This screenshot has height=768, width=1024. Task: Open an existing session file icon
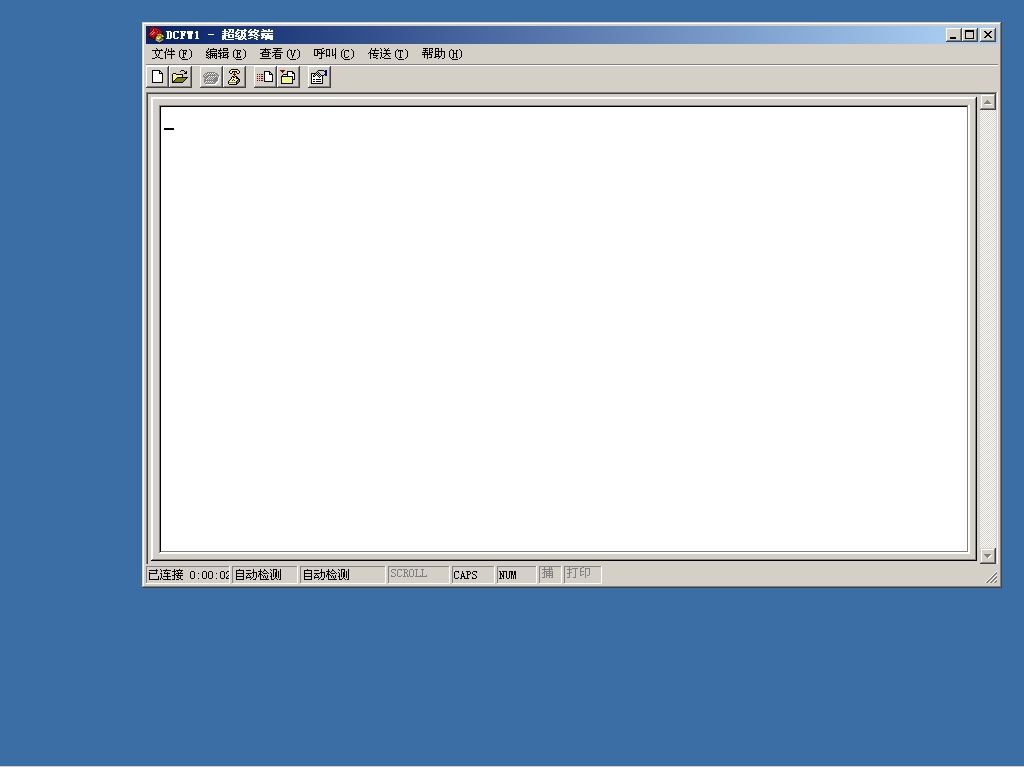(180, 77)
